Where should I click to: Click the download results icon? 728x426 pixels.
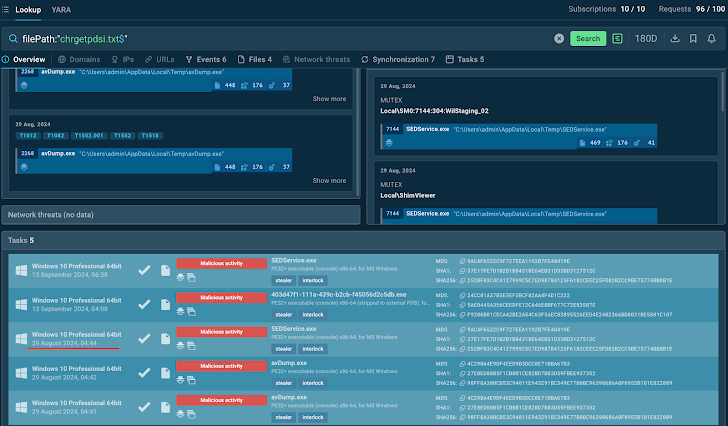click(677, 39)
